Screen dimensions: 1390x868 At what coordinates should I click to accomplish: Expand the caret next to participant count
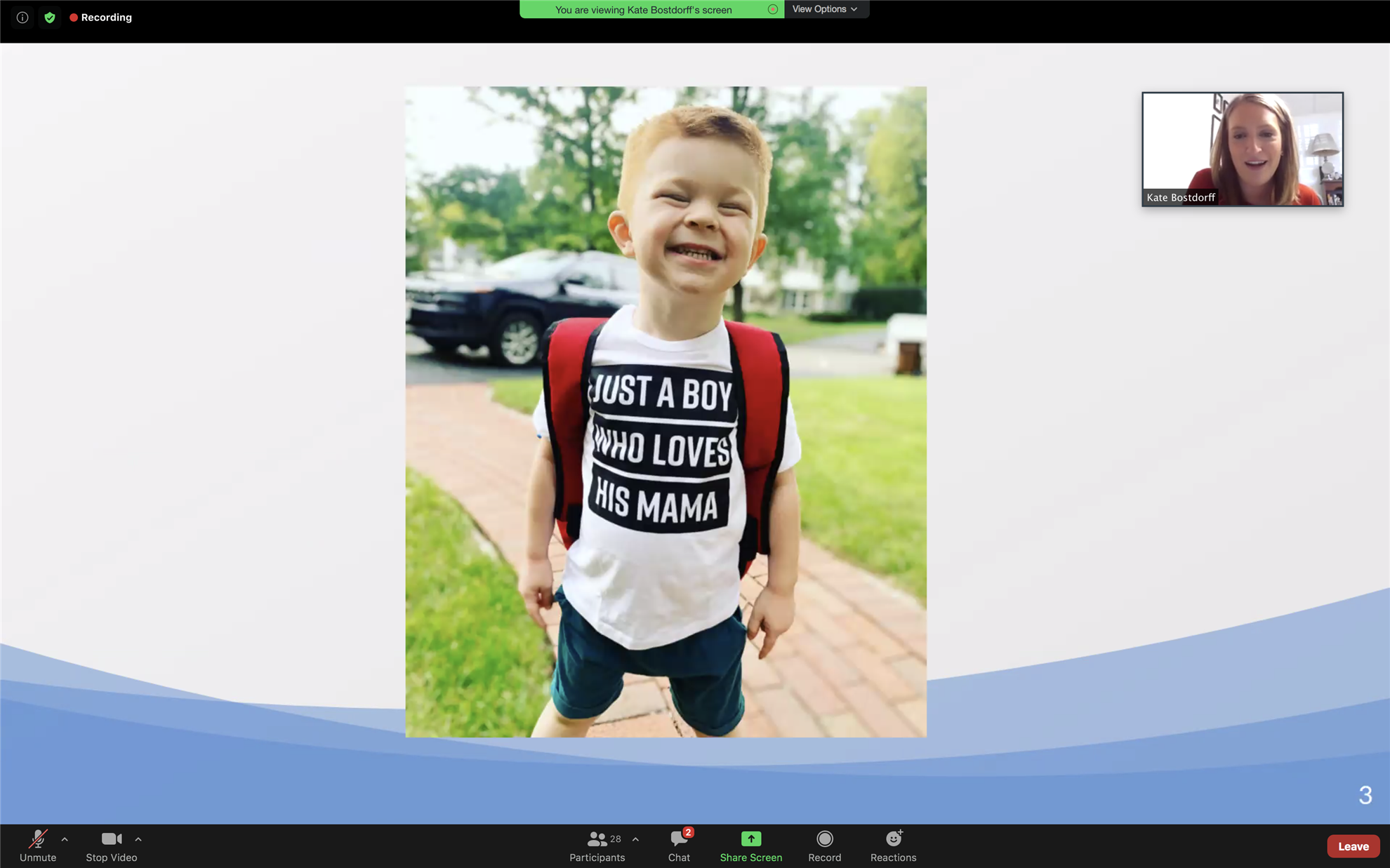pyautogui.click(x=635, y=839)
